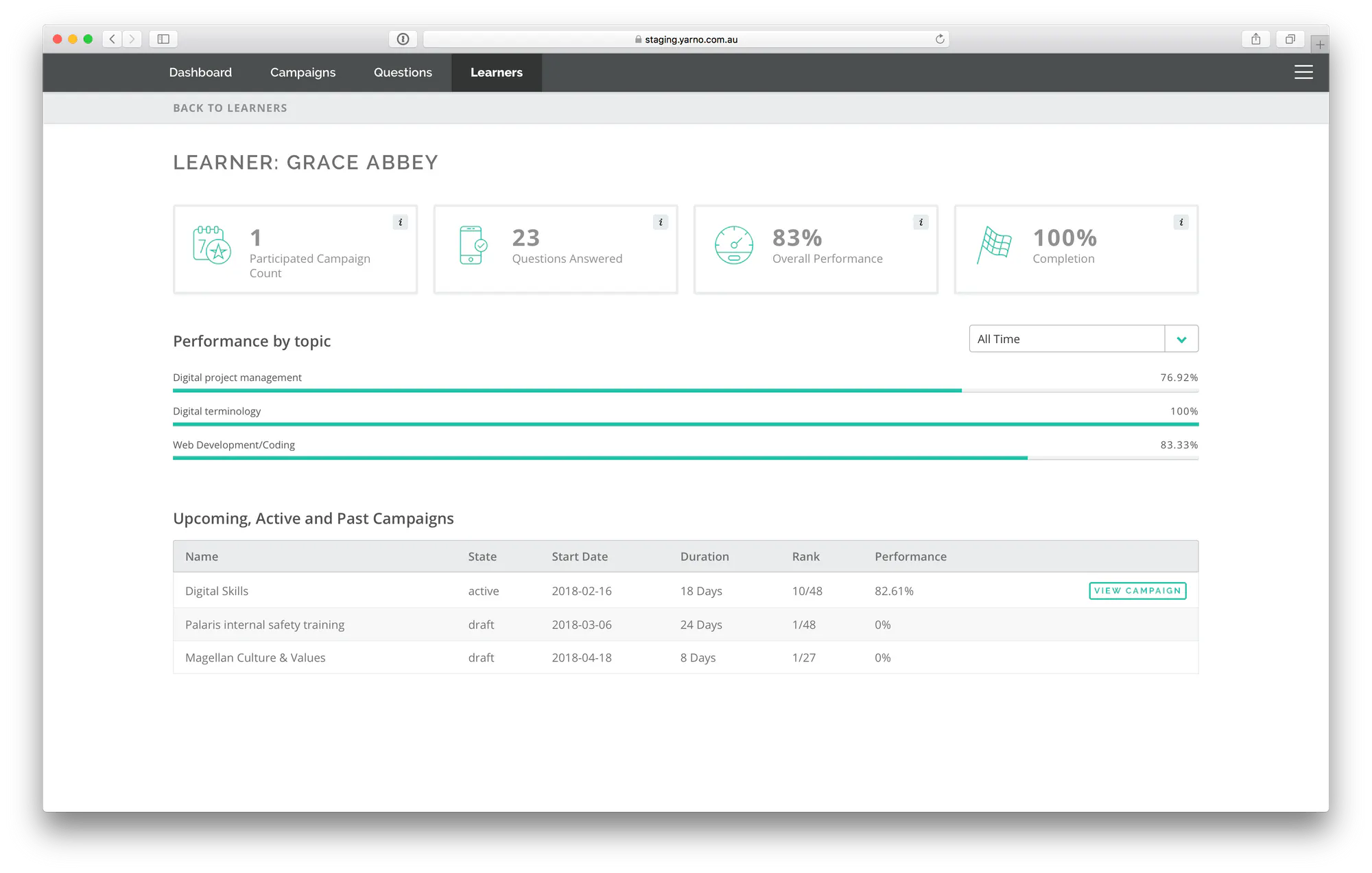Click the speedometer Overall Performance icon
The image size is (1372, 873).
pos(734,245)
